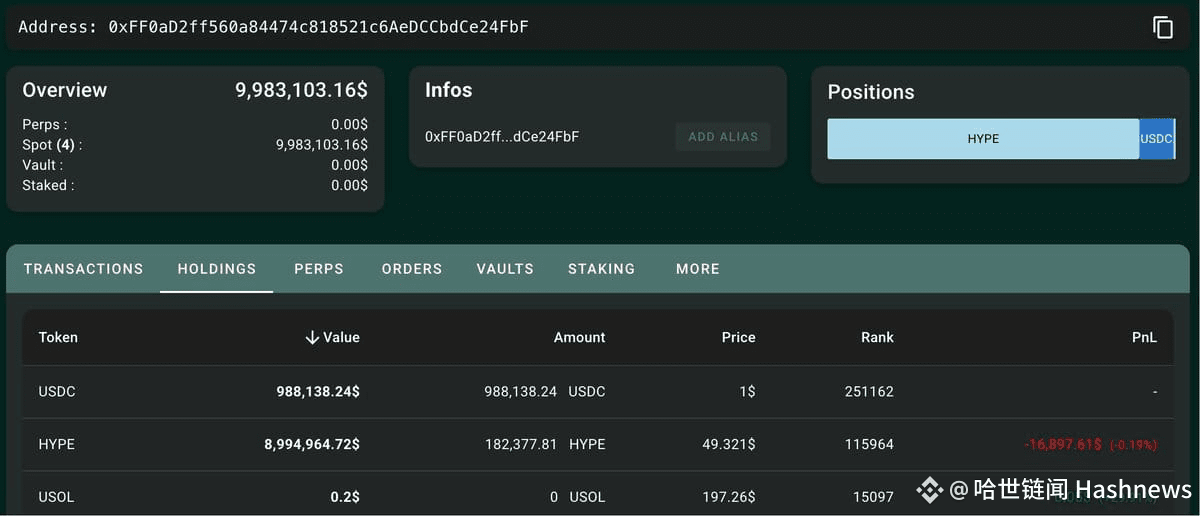Go to the STAKING tab
Screen dimensions: 1200x516
pyautogui.click(x=601, y=269)
